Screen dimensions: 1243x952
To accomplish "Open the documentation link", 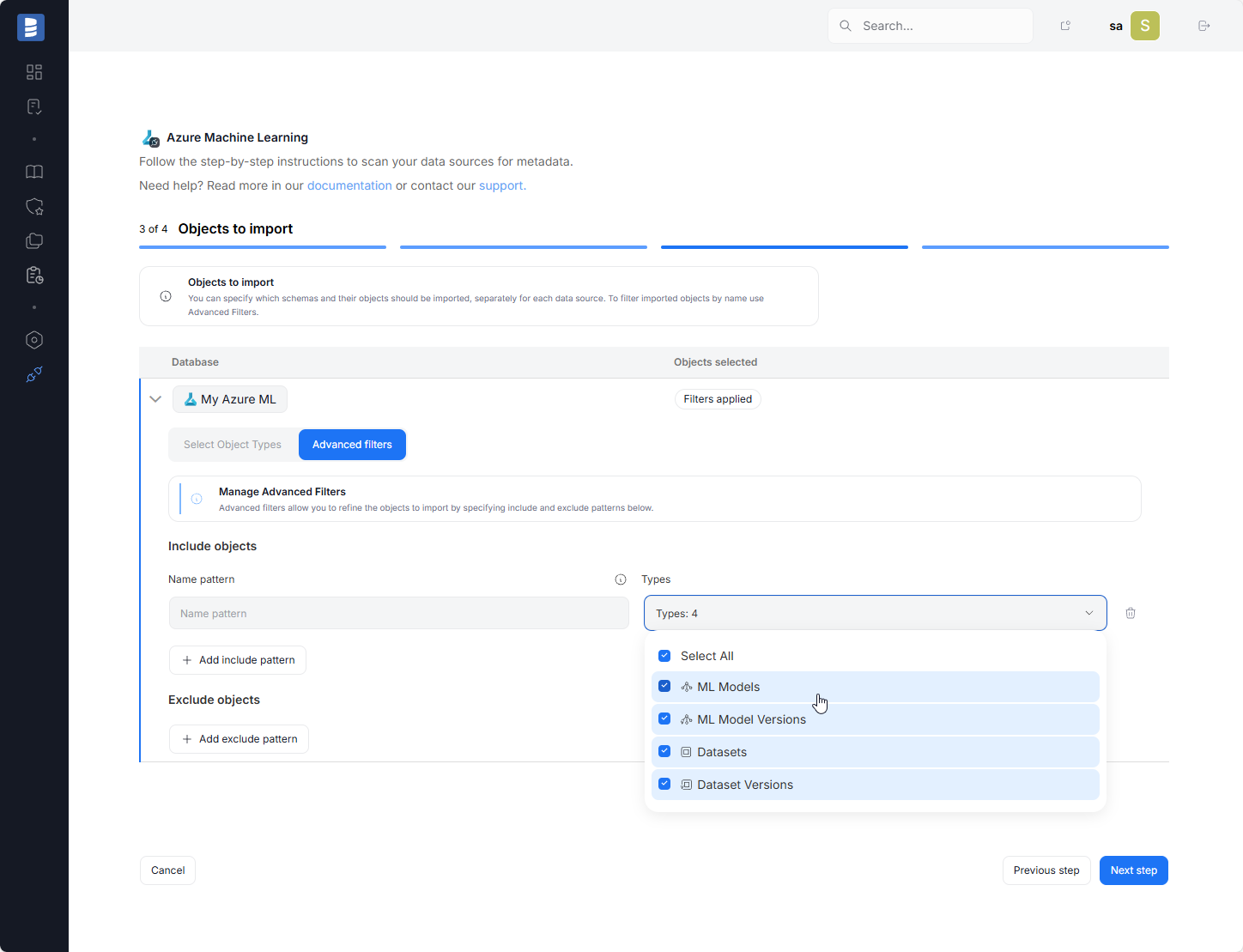I will tap(349, 185).
